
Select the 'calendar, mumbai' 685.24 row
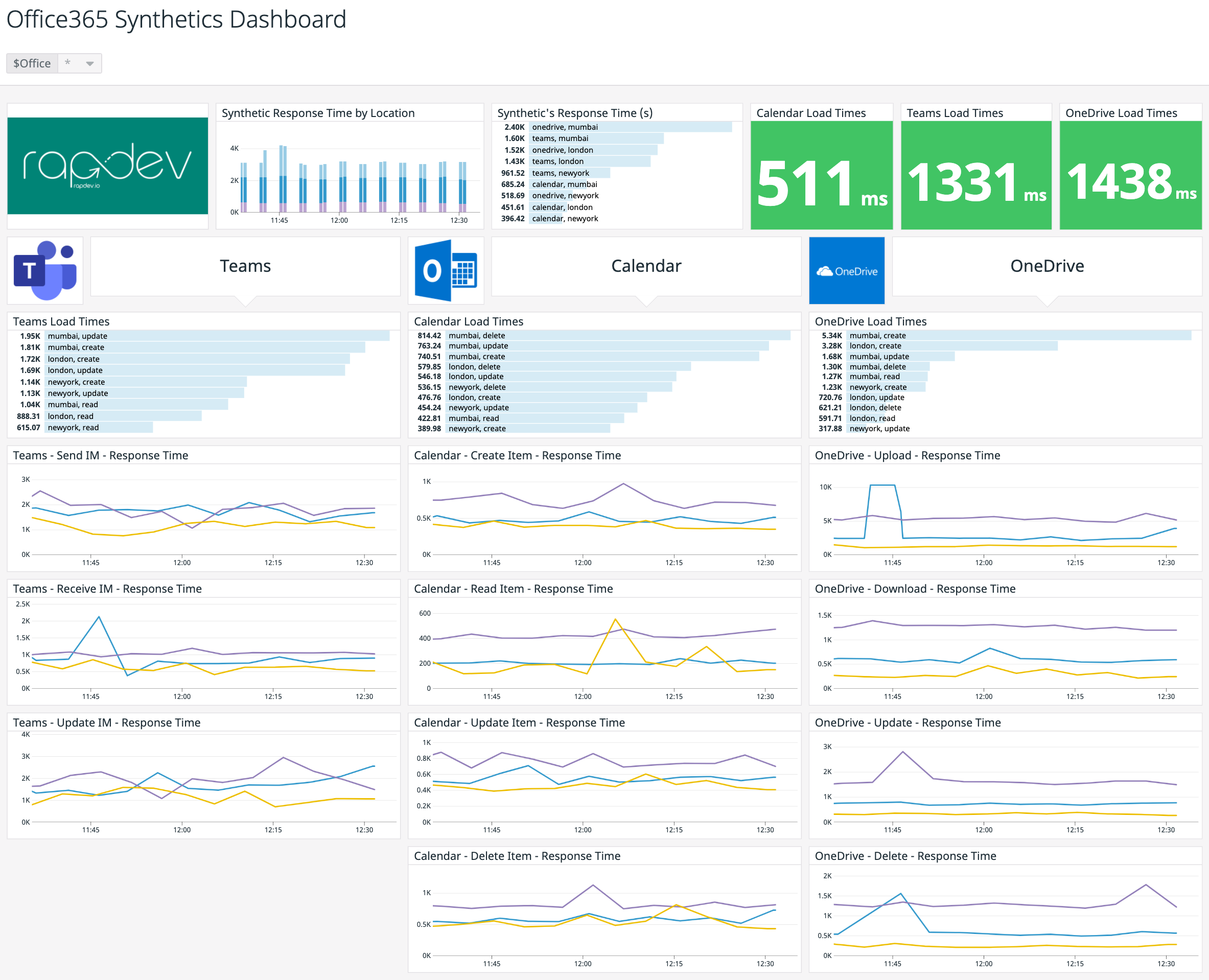click(x=617, y=184)
